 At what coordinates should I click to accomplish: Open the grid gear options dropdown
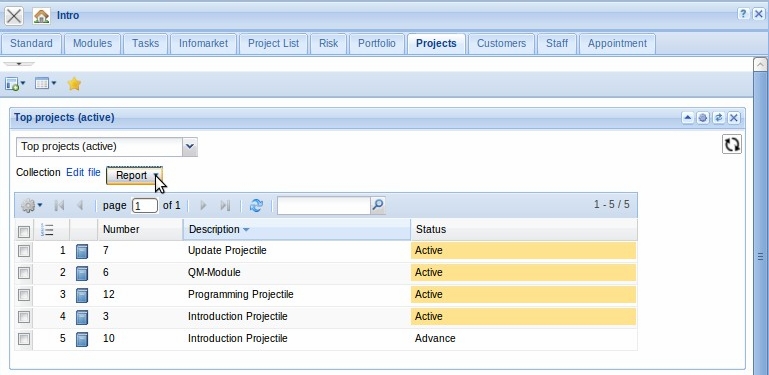31,205
